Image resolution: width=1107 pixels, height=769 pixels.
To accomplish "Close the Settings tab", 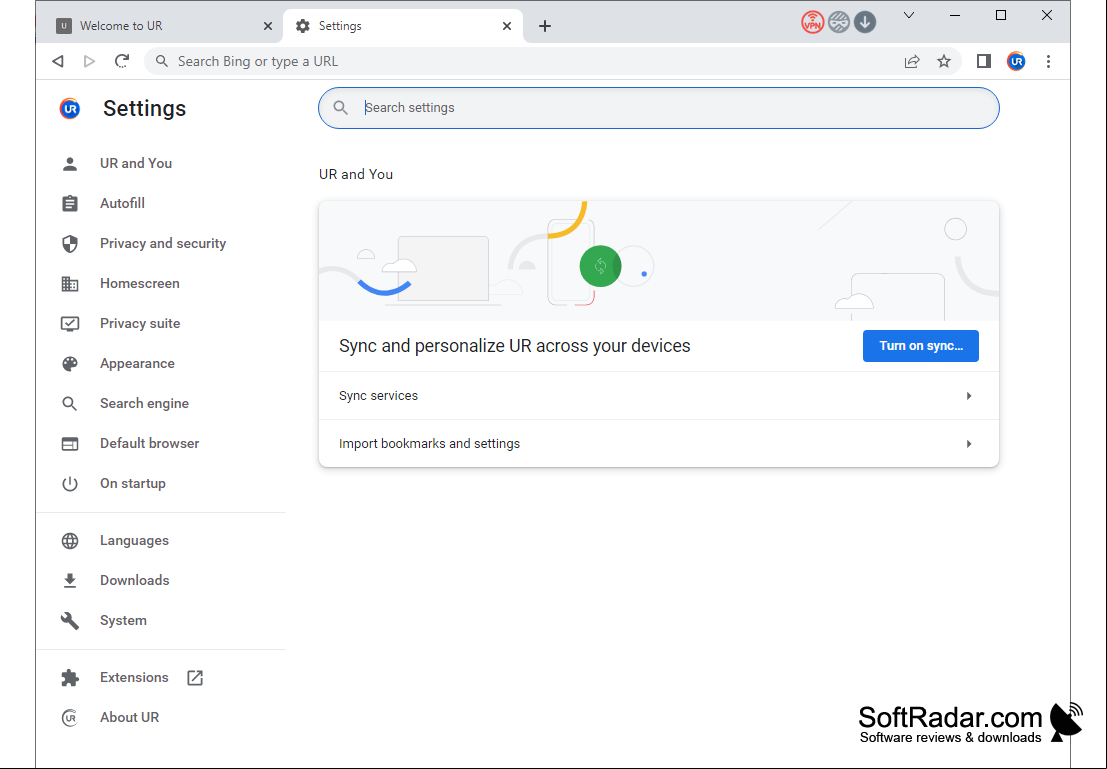I will point(507,26).
